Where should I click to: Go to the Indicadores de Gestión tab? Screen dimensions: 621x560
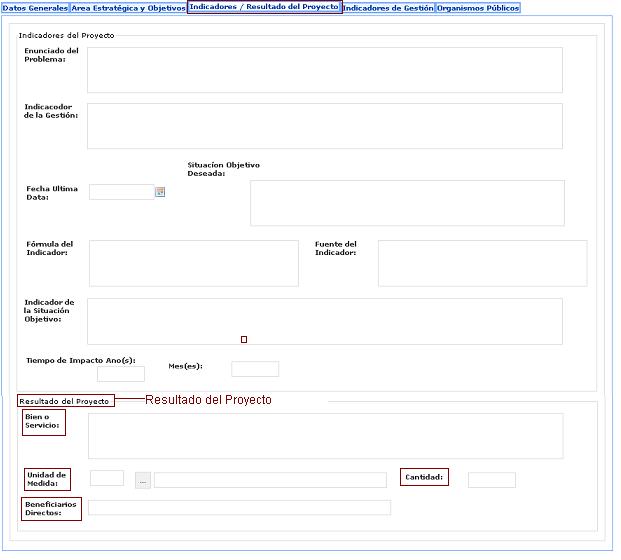click(x=388, y=8)
